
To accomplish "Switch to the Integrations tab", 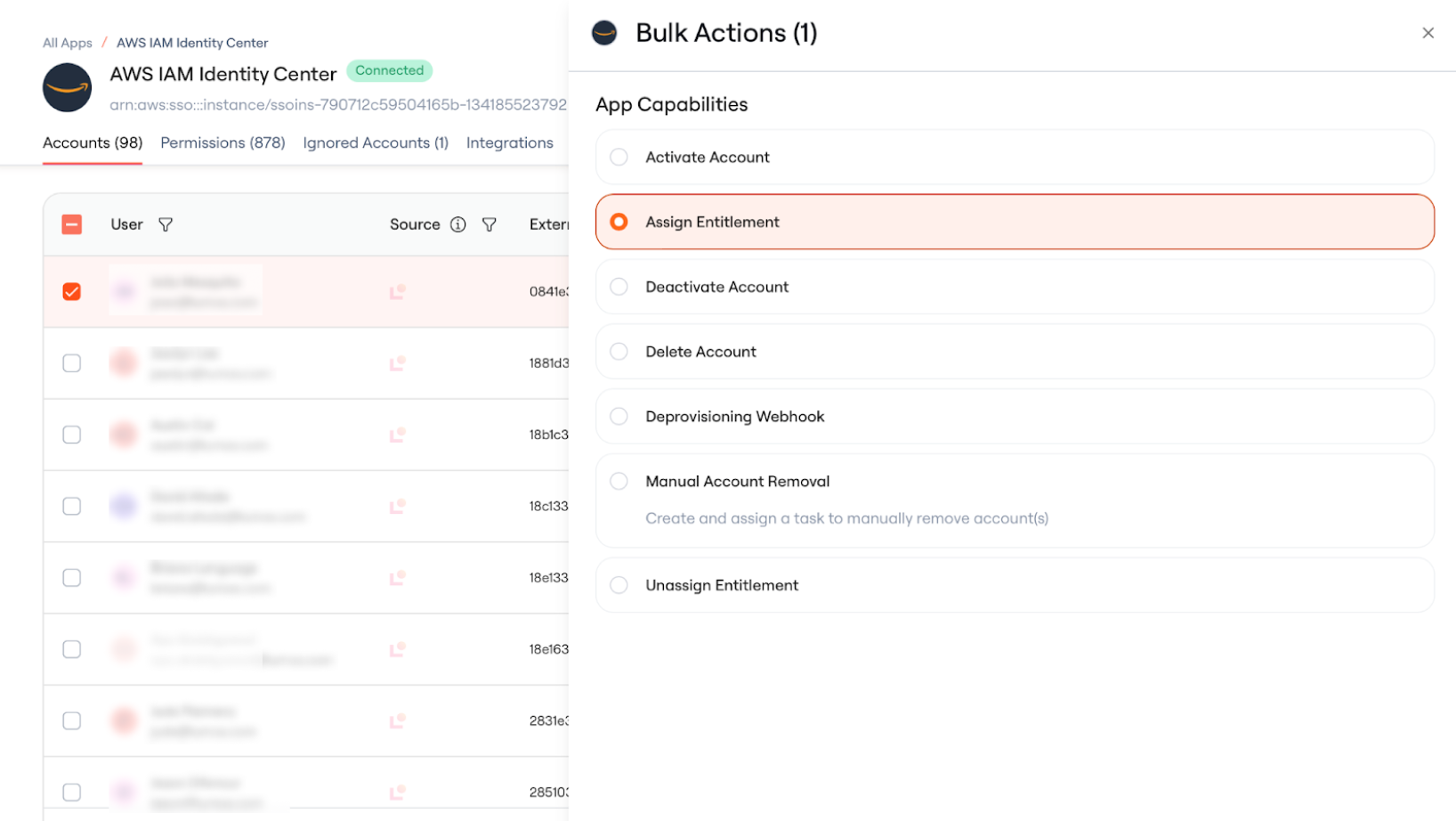I will tap(510, 142).
